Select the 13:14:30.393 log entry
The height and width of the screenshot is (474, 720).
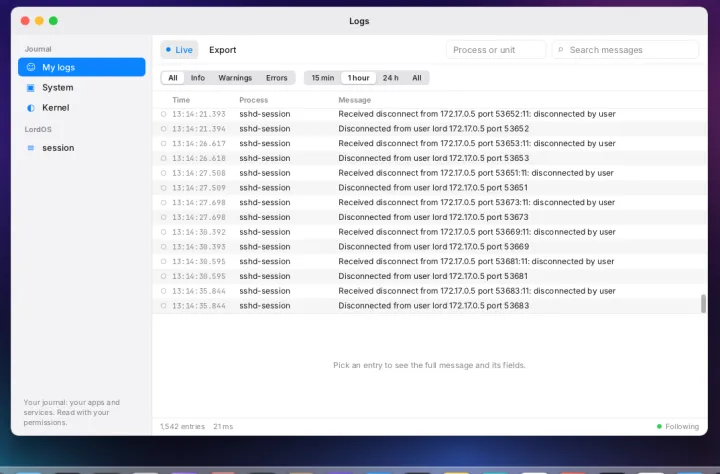click(x=429, y=247)
